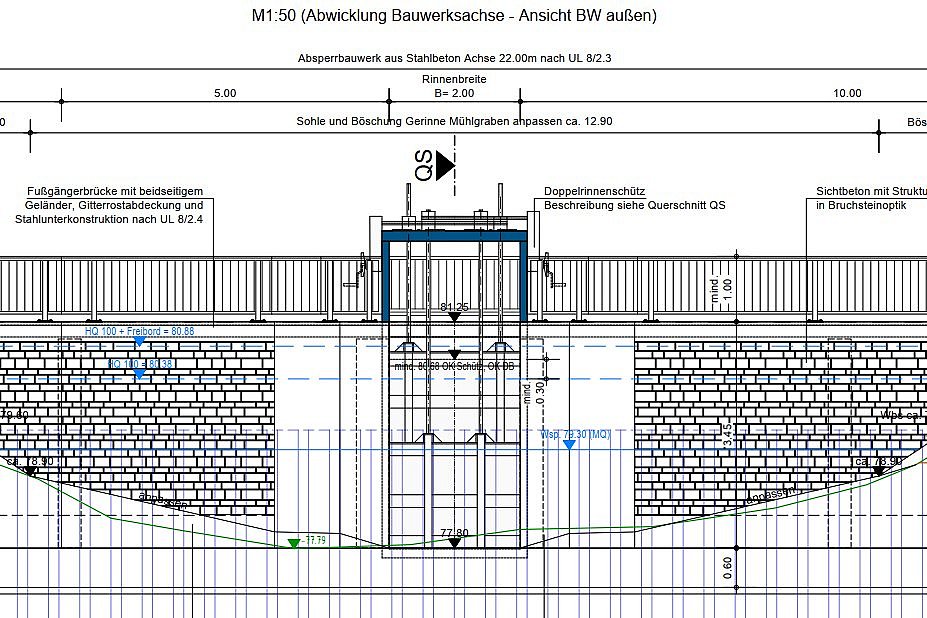Click the blue HQ 100 + Freibord level triangle
The image size is (927, 618).
139,342
